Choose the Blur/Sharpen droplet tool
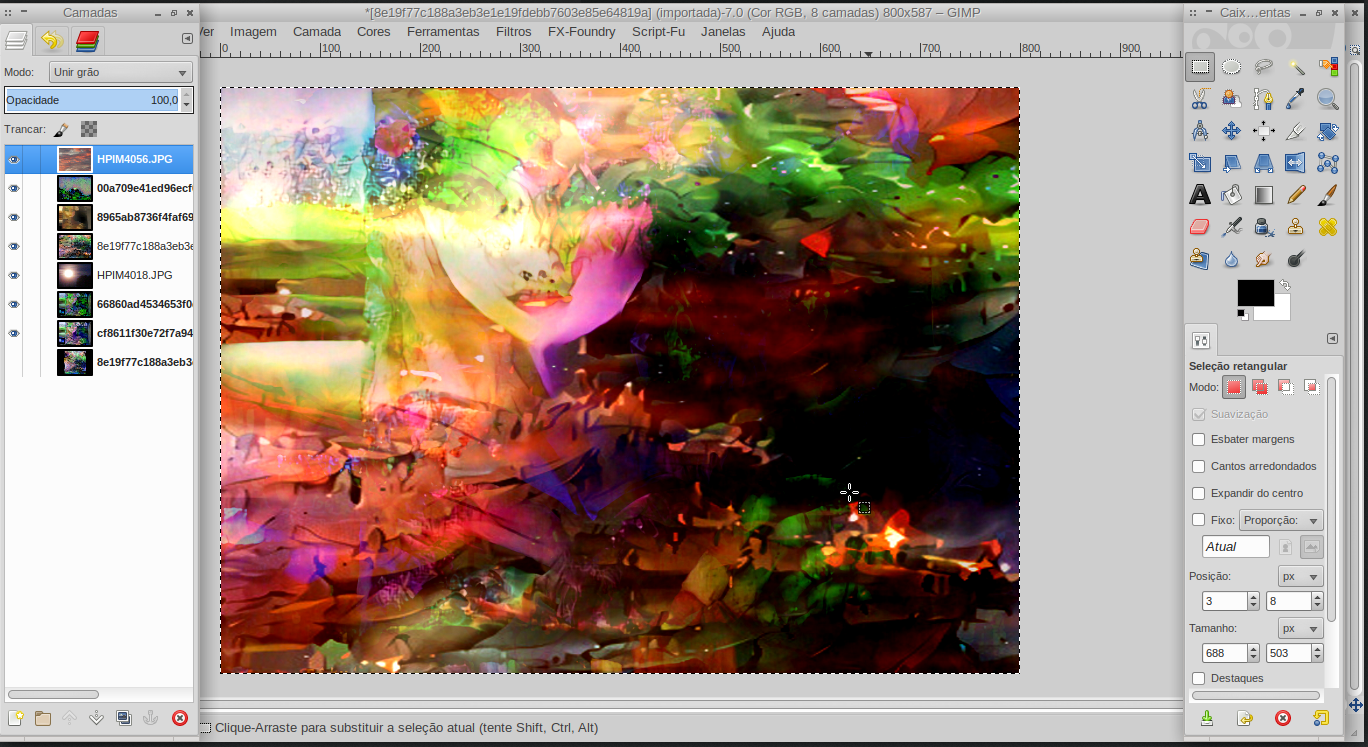 click(x=1232, y=259)
